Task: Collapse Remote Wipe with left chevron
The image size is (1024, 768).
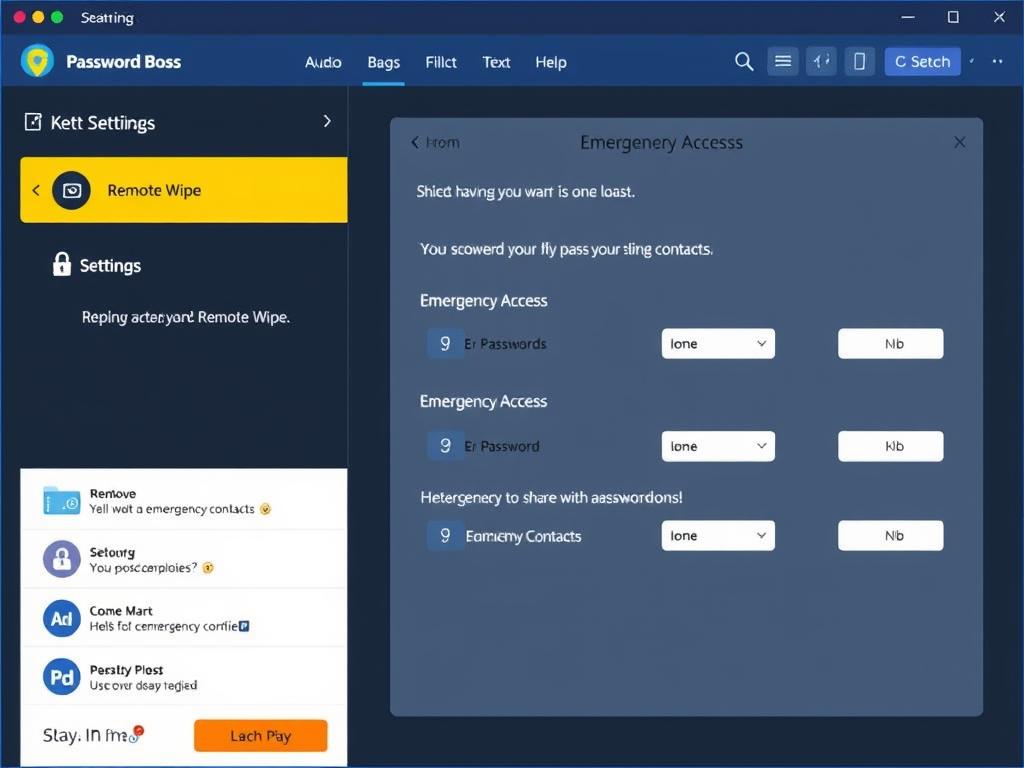Action: click(36, 190)
